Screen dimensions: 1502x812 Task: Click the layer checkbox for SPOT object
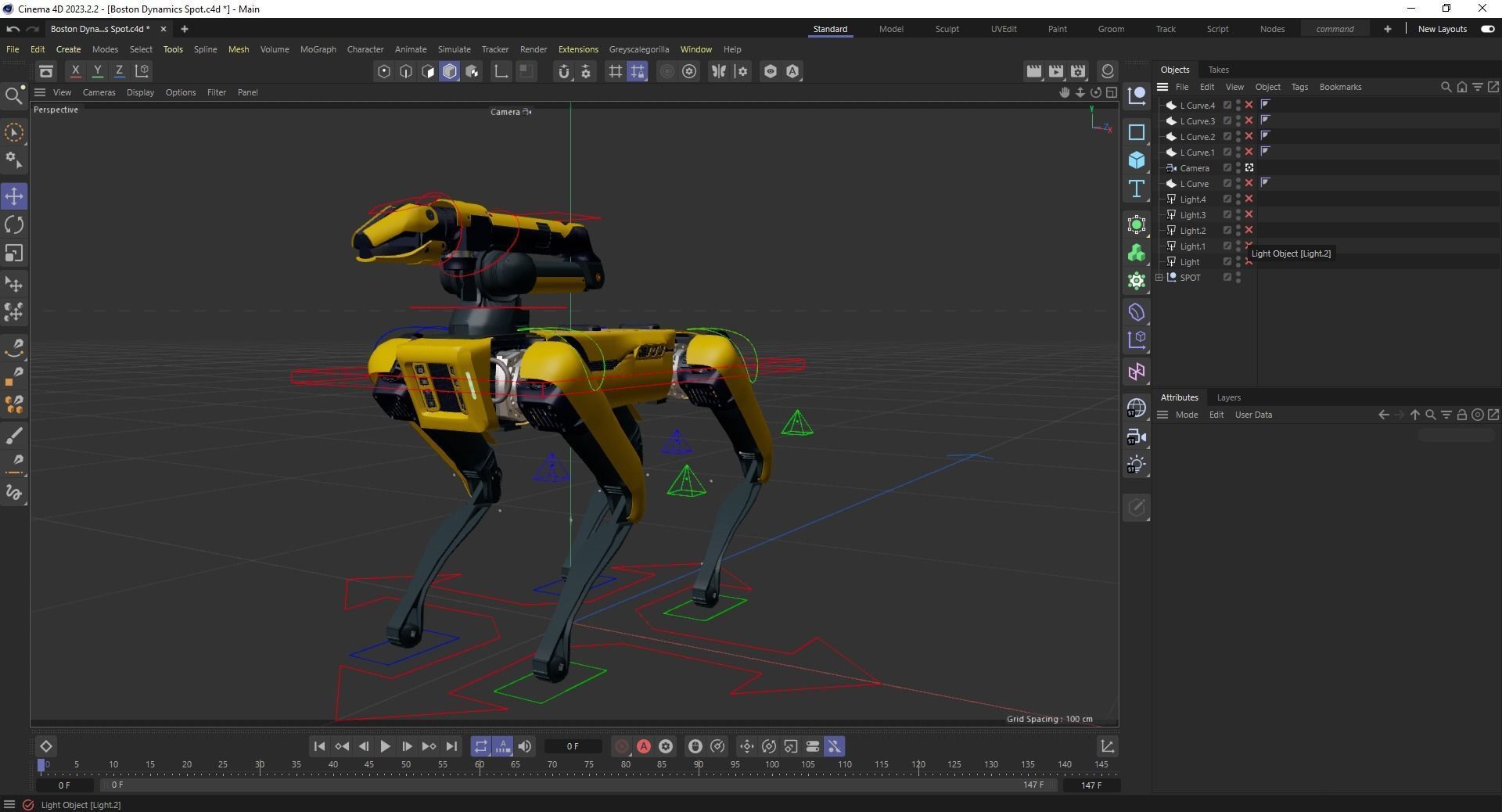[1227, 277]
